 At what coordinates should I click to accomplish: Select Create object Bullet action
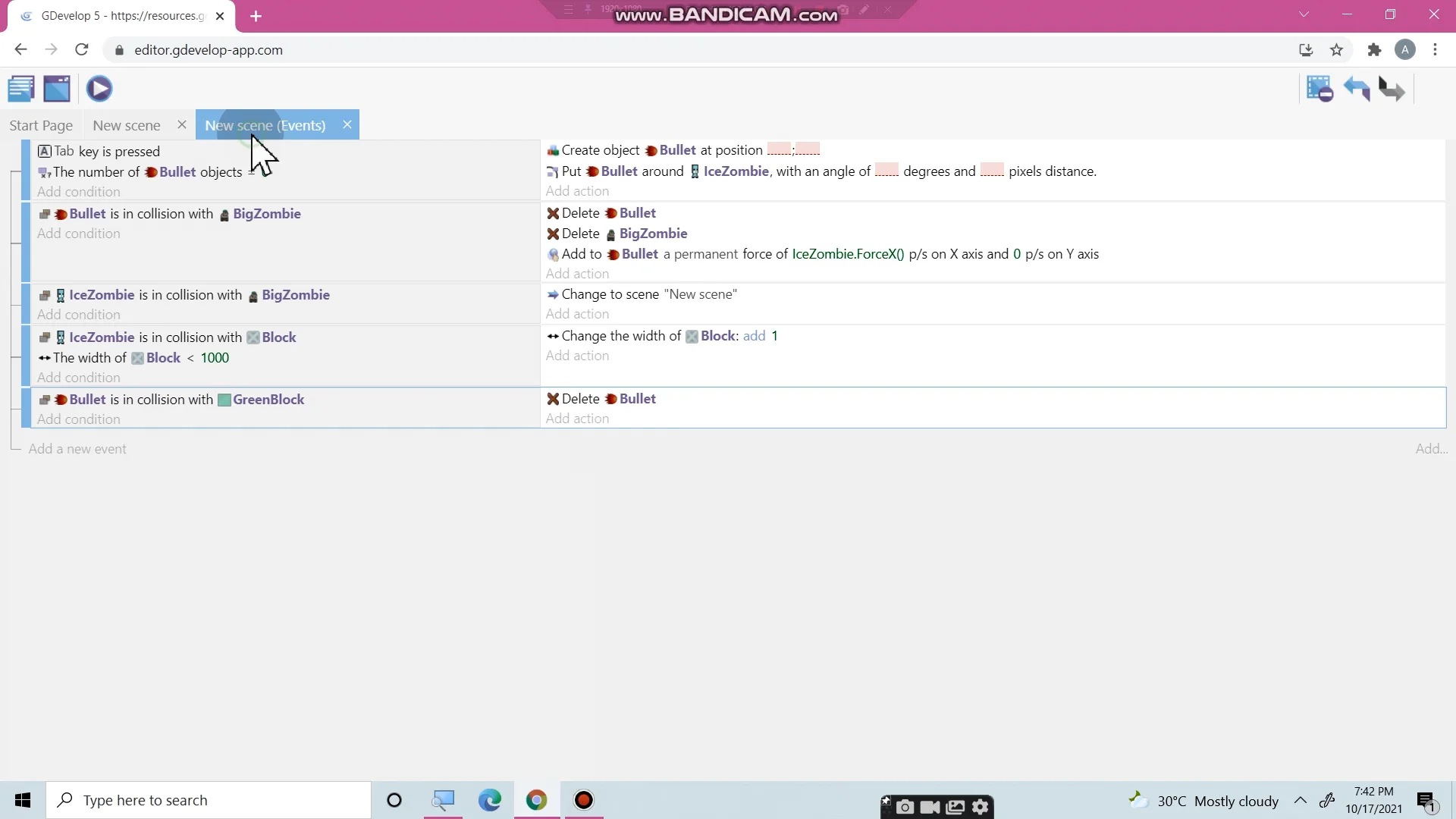click(x=683, y=150)
